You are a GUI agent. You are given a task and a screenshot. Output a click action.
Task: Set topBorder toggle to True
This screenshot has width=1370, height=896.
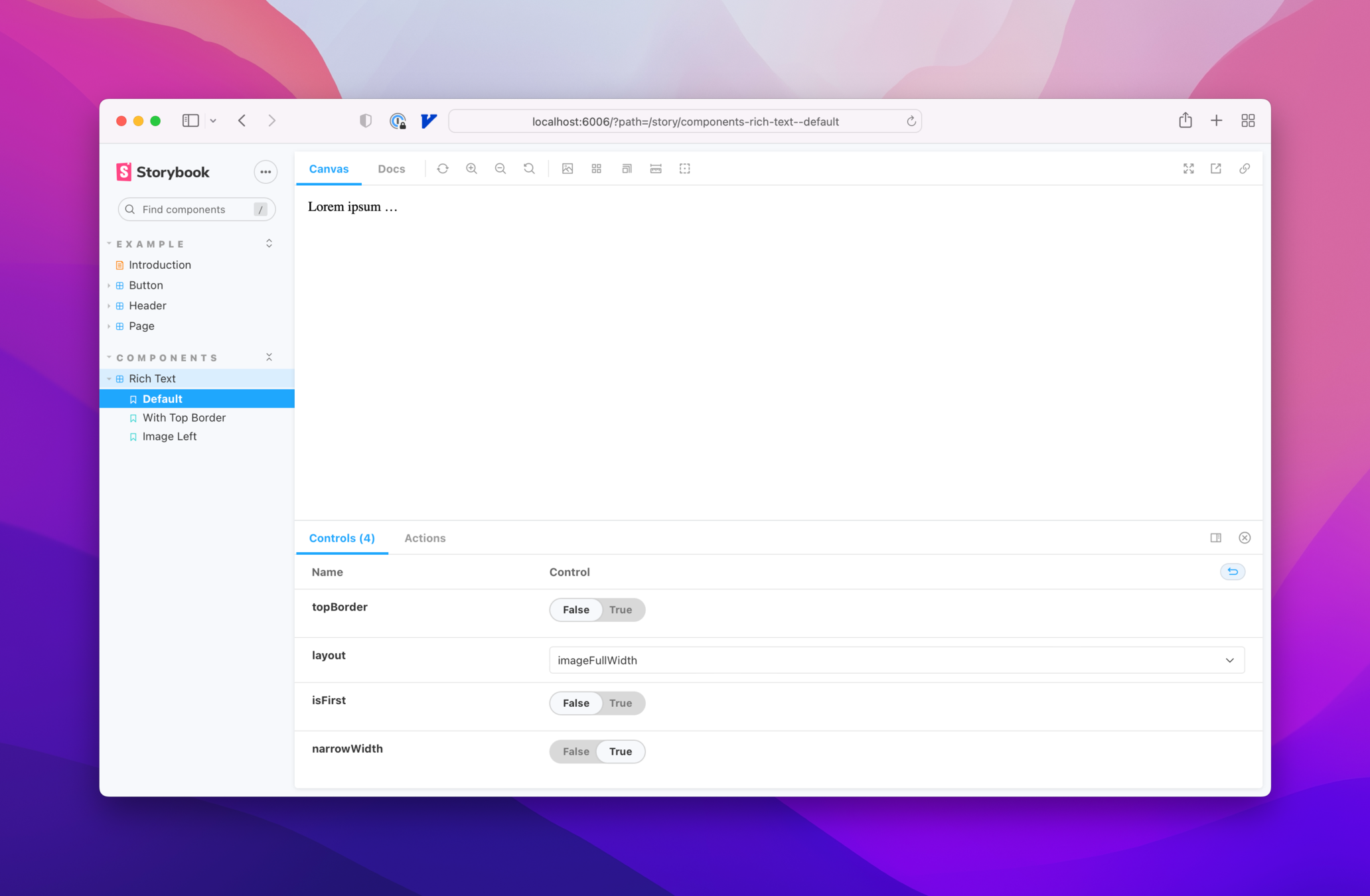(621, 610)
